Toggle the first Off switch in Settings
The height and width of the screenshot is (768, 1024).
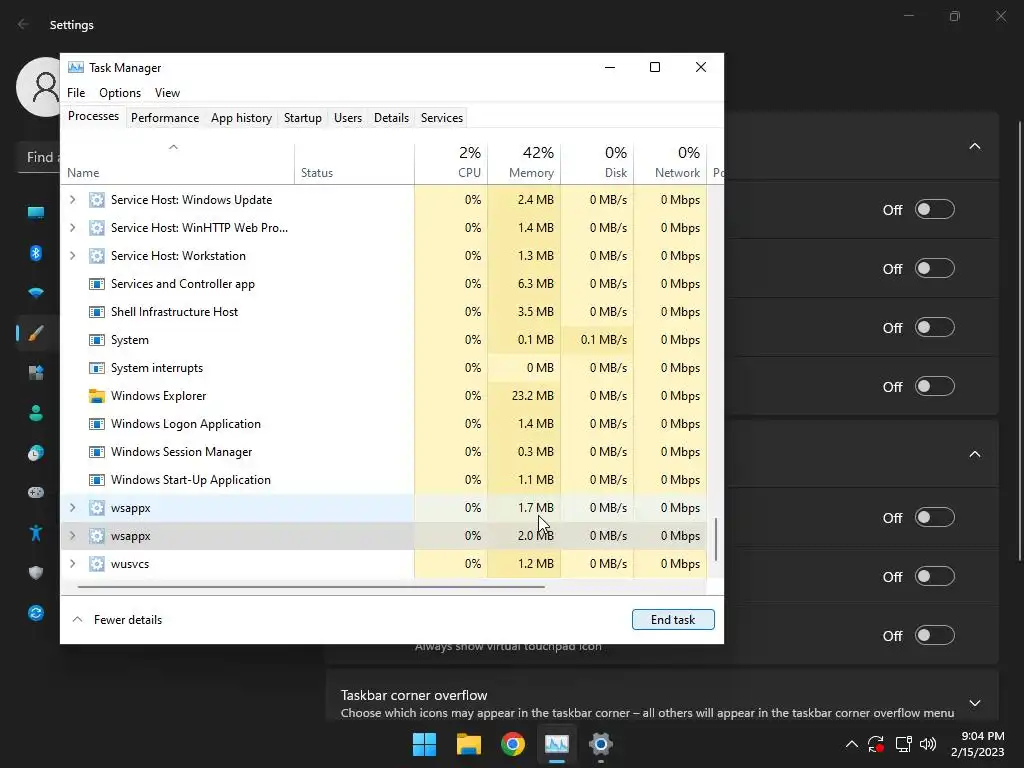pos(935,210)
